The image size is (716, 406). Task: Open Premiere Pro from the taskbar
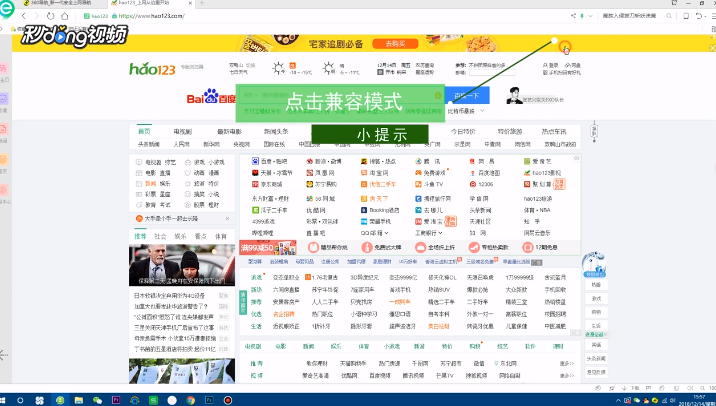coord(116,400)
